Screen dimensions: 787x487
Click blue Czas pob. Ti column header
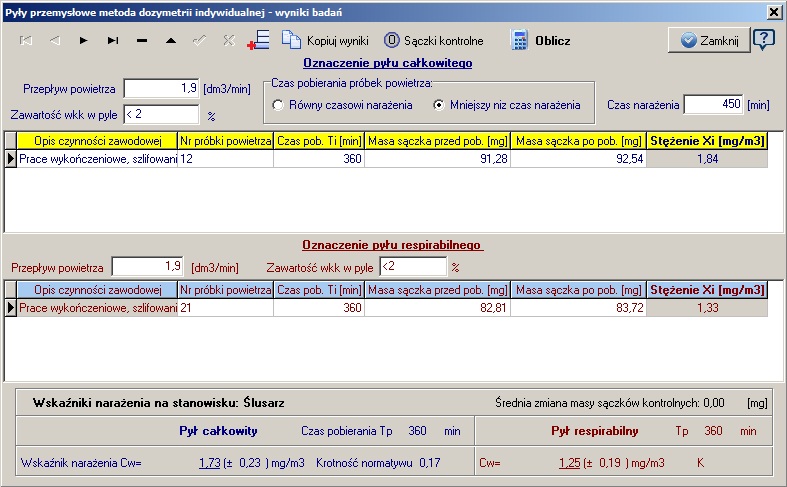pos(319,290)
